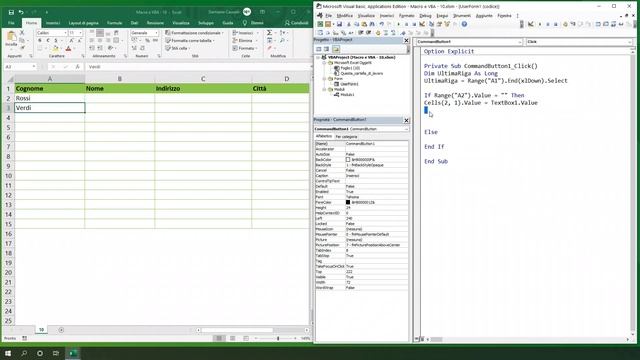Open the Excel File tab
This screenshot has height=360, width=640.
tap(11, 23)
